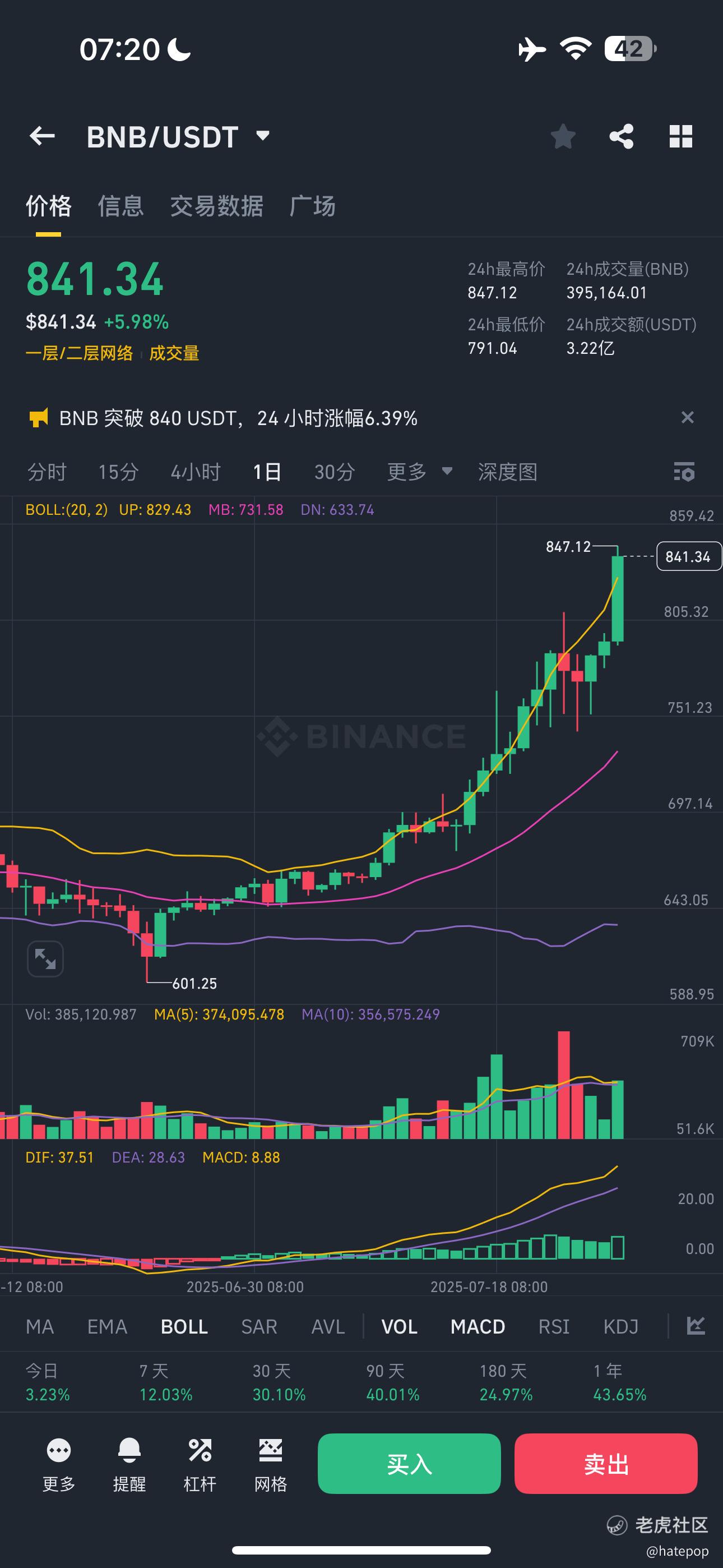
Task: Expand the BNB/USDT pair dropdown
Action: [x=263, y=136]
